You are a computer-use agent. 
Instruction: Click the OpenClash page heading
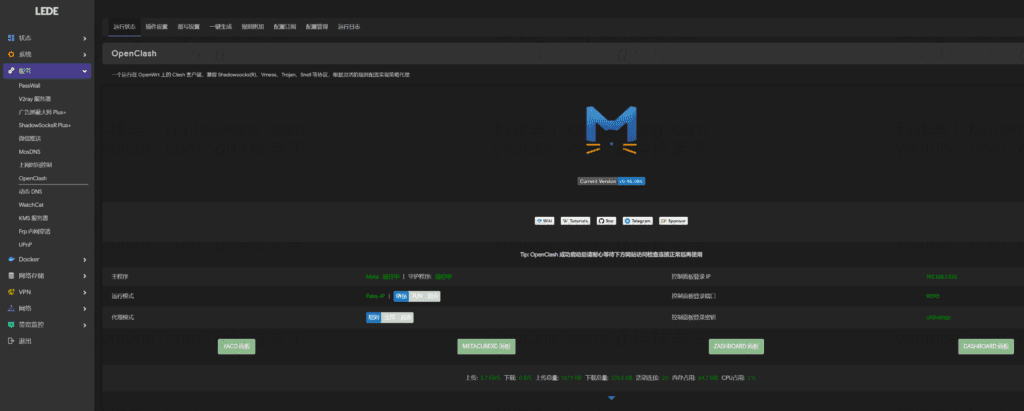(x=134, y=54)
